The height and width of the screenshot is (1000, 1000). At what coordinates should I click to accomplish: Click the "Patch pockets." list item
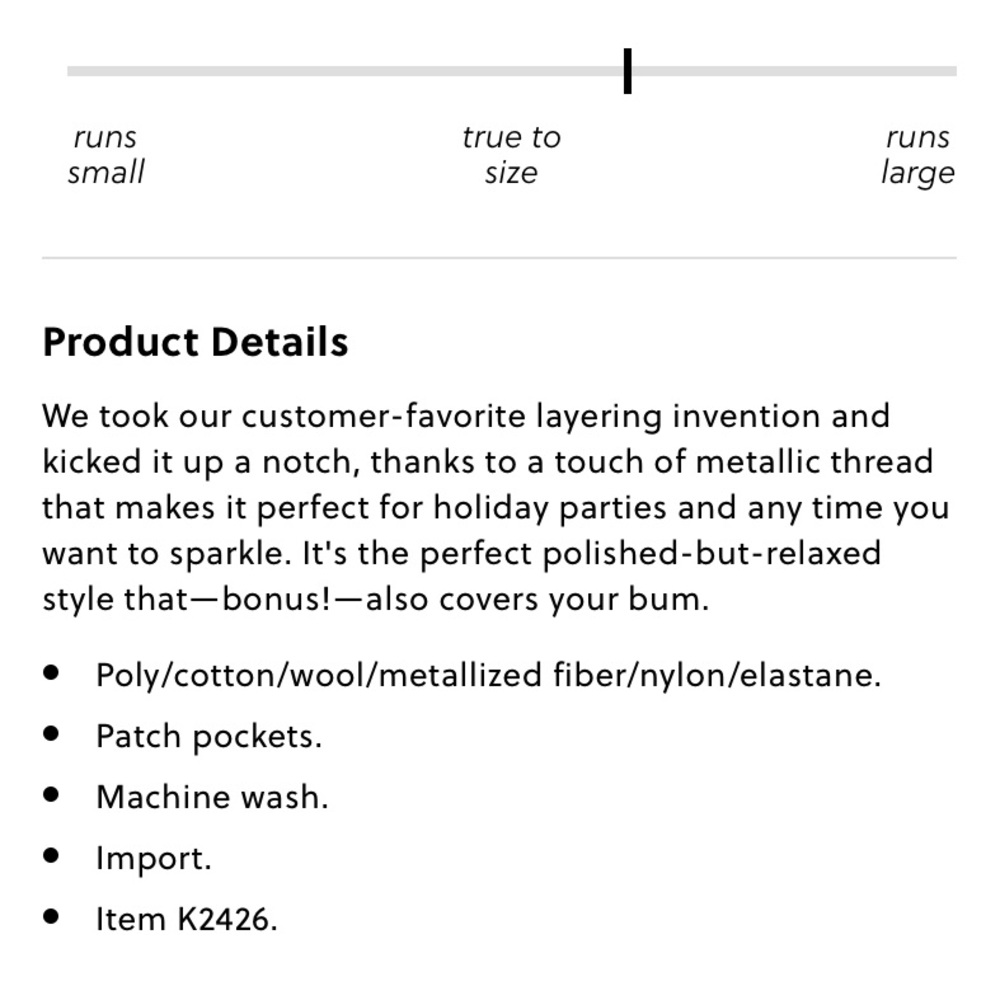tap(209, 736)
